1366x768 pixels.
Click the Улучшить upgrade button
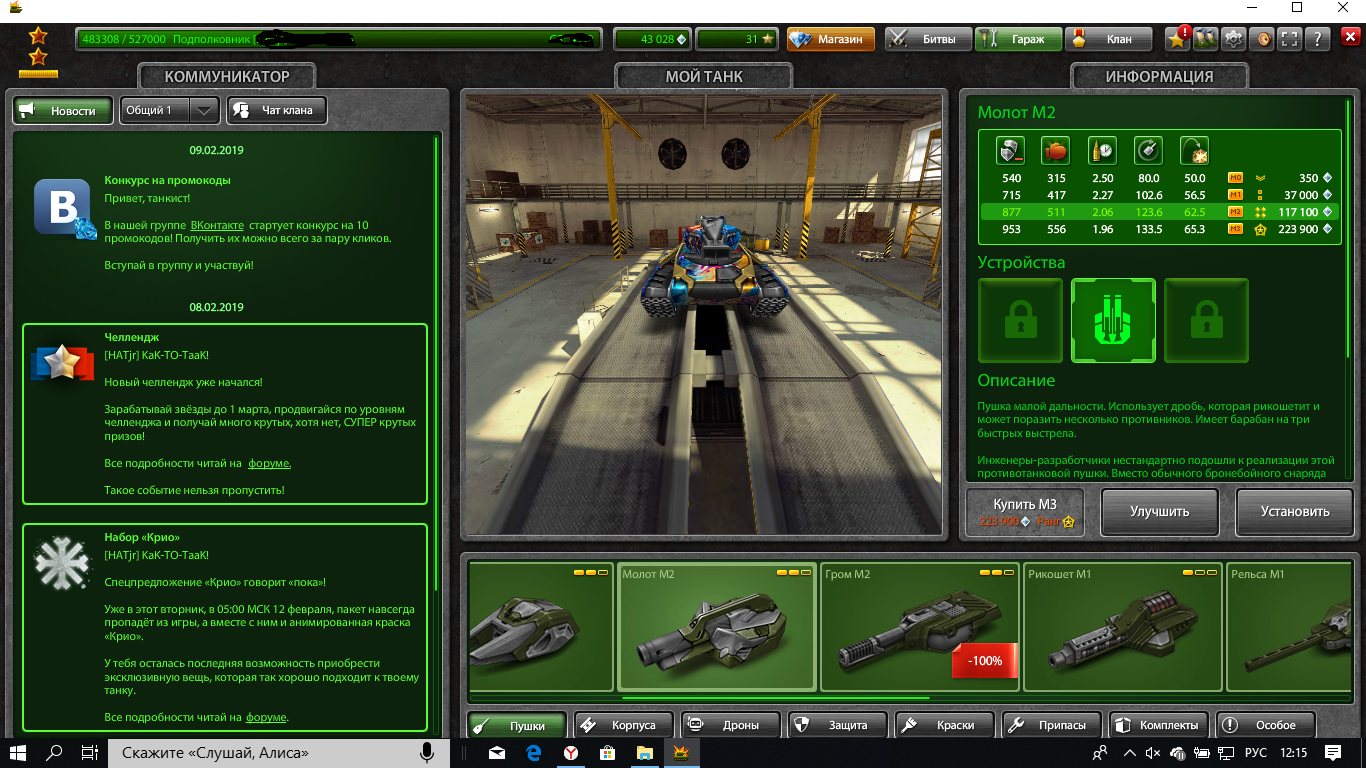point(1160,512)
